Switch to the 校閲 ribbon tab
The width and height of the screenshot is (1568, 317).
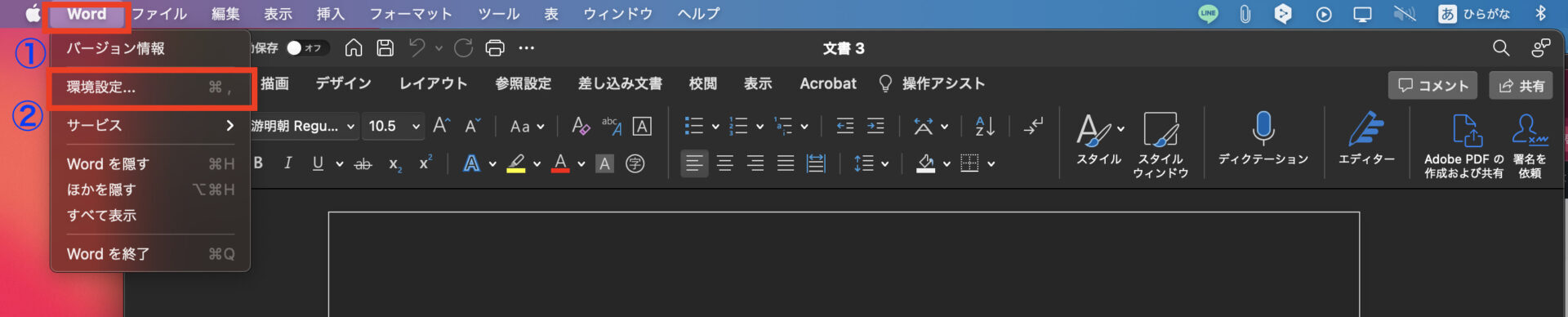[x=702, y=83]
